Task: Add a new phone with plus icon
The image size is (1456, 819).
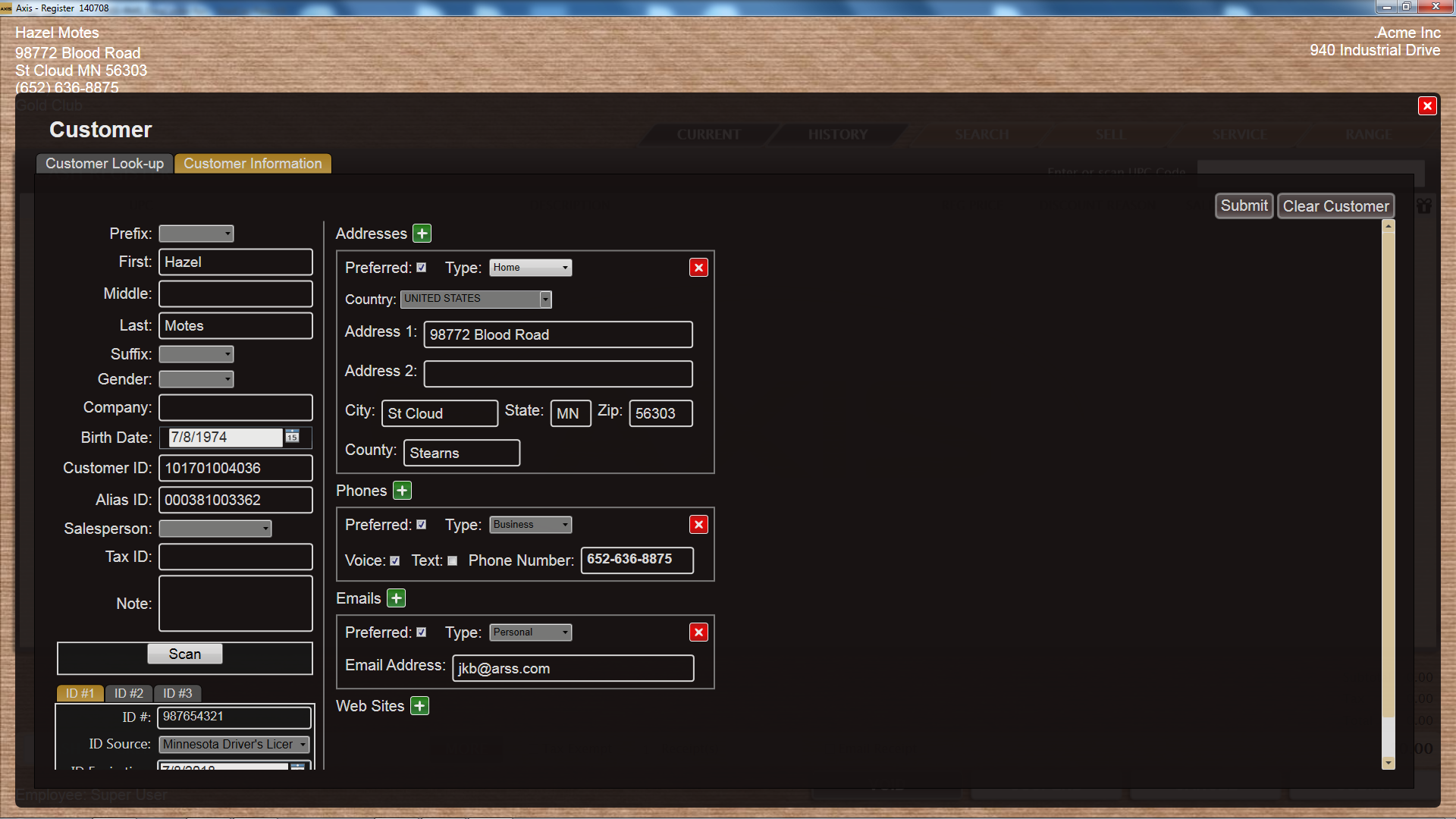Action: [403, 491]
